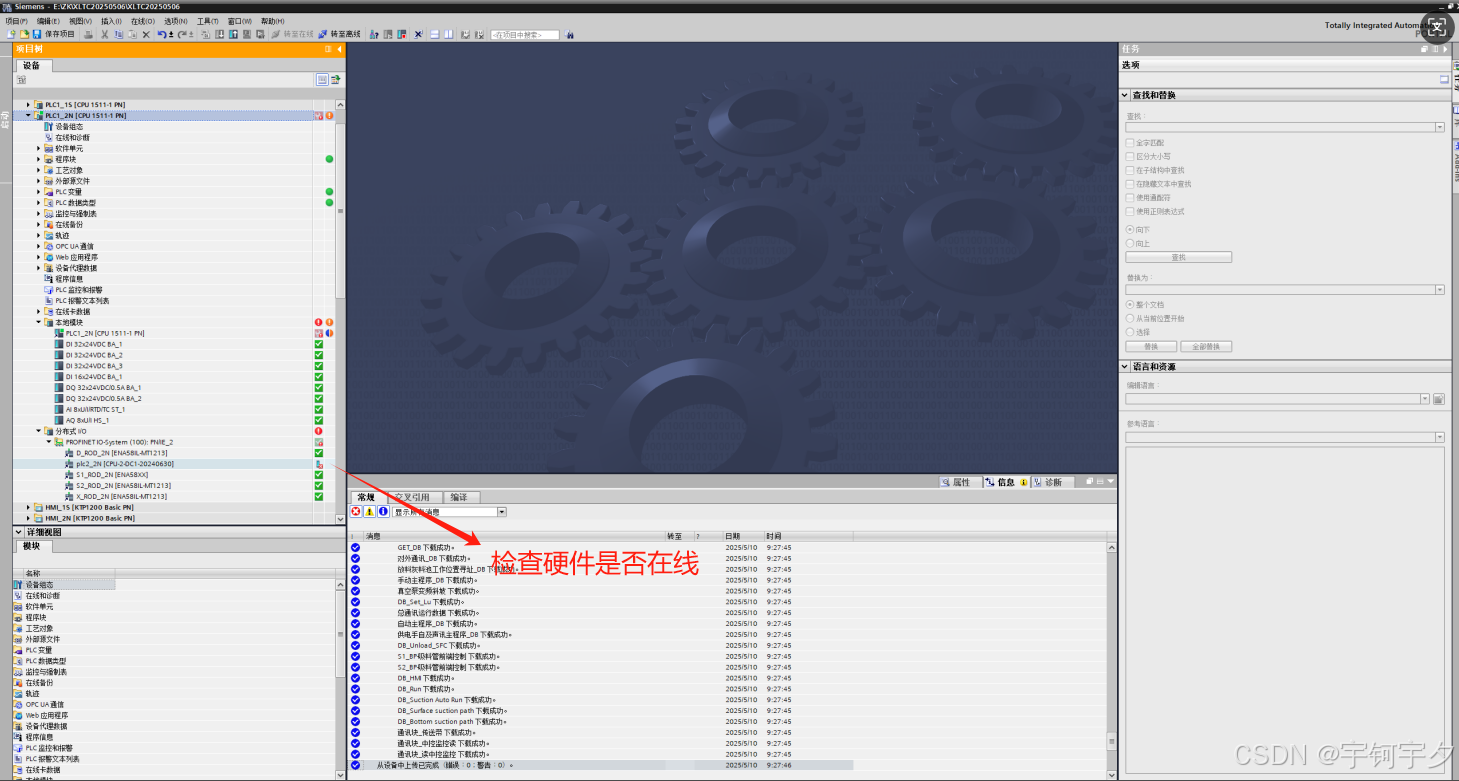Click the project tree overview icon with green arrow
1459x781 pixels.
point(336,80)
